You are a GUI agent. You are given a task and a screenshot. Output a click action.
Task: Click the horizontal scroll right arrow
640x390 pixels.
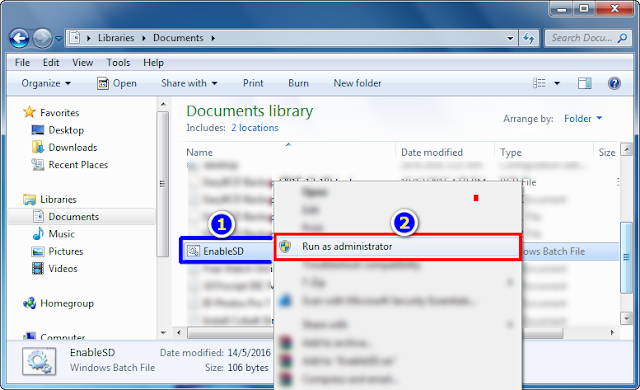(x=612, y=333)
